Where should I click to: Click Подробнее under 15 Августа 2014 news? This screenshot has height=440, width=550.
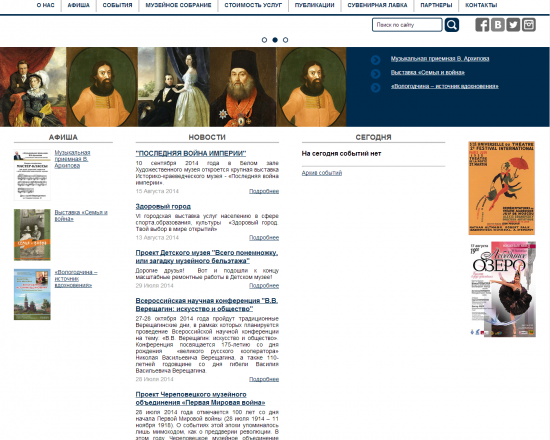click(x=264, y=191)
